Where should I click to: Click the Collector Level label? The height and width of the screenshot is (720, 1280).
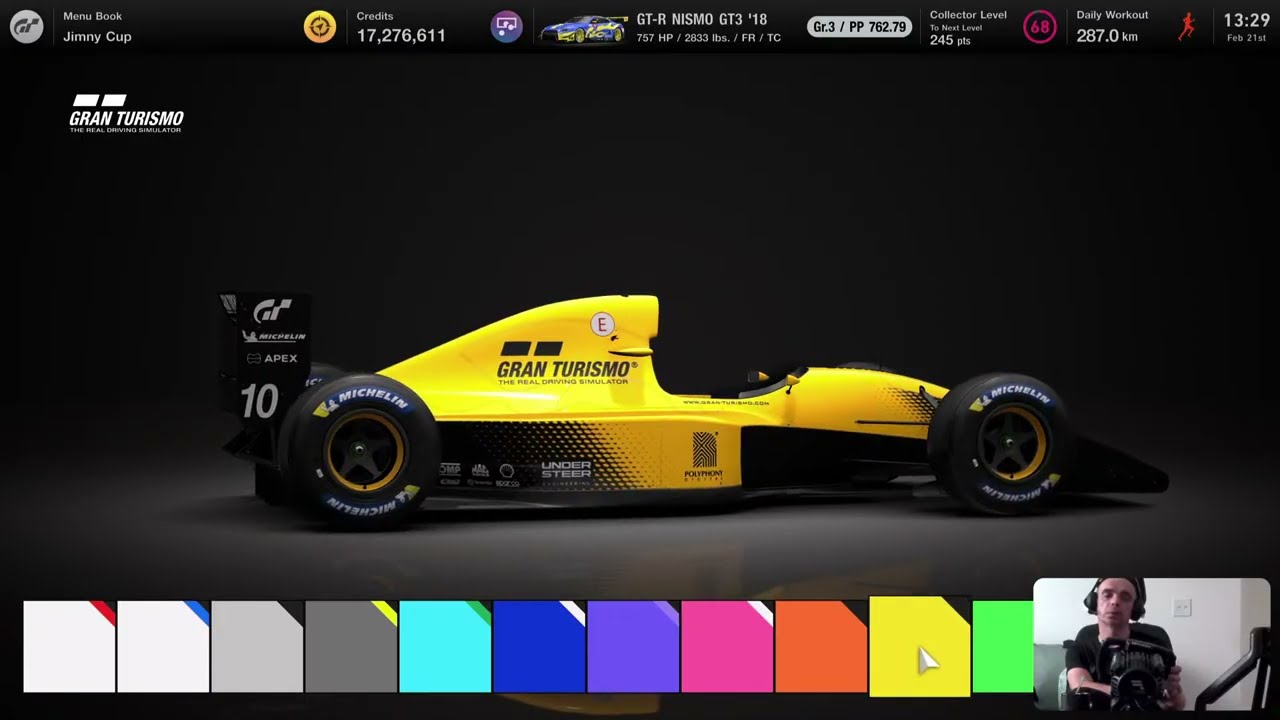click(968, 15)
